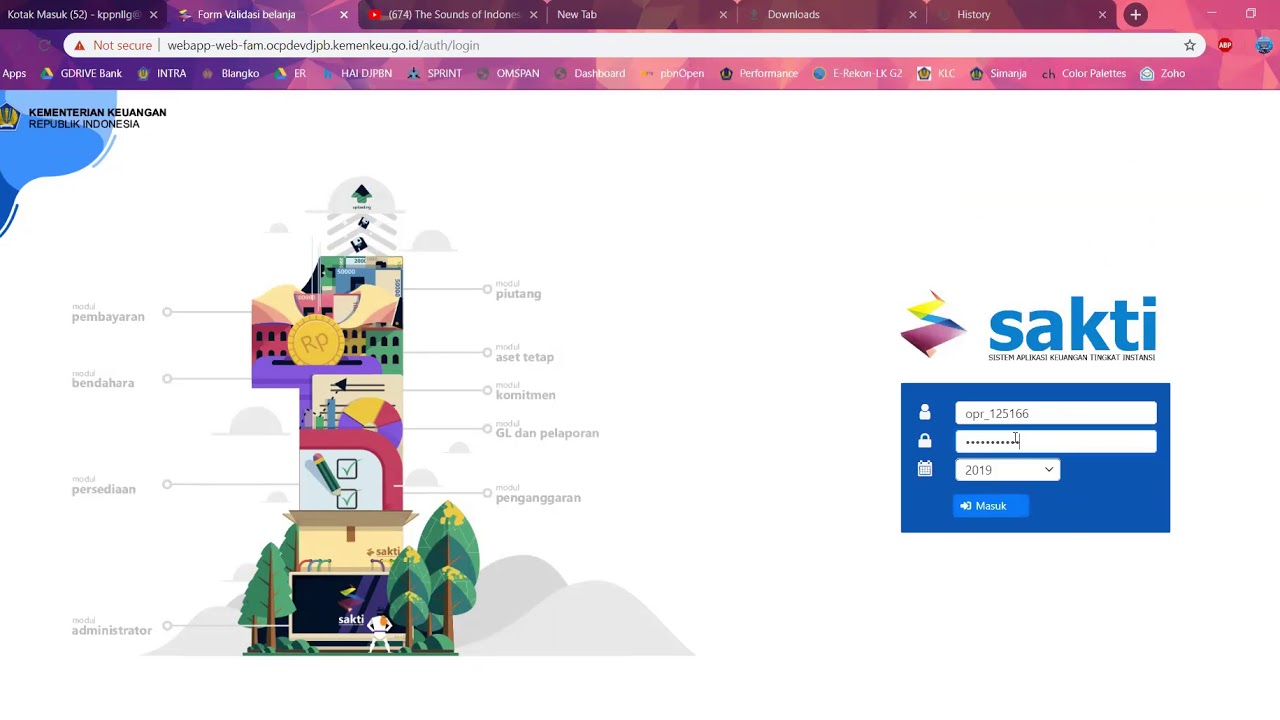Open the Blangko bookmark

(x=230, y=73)
